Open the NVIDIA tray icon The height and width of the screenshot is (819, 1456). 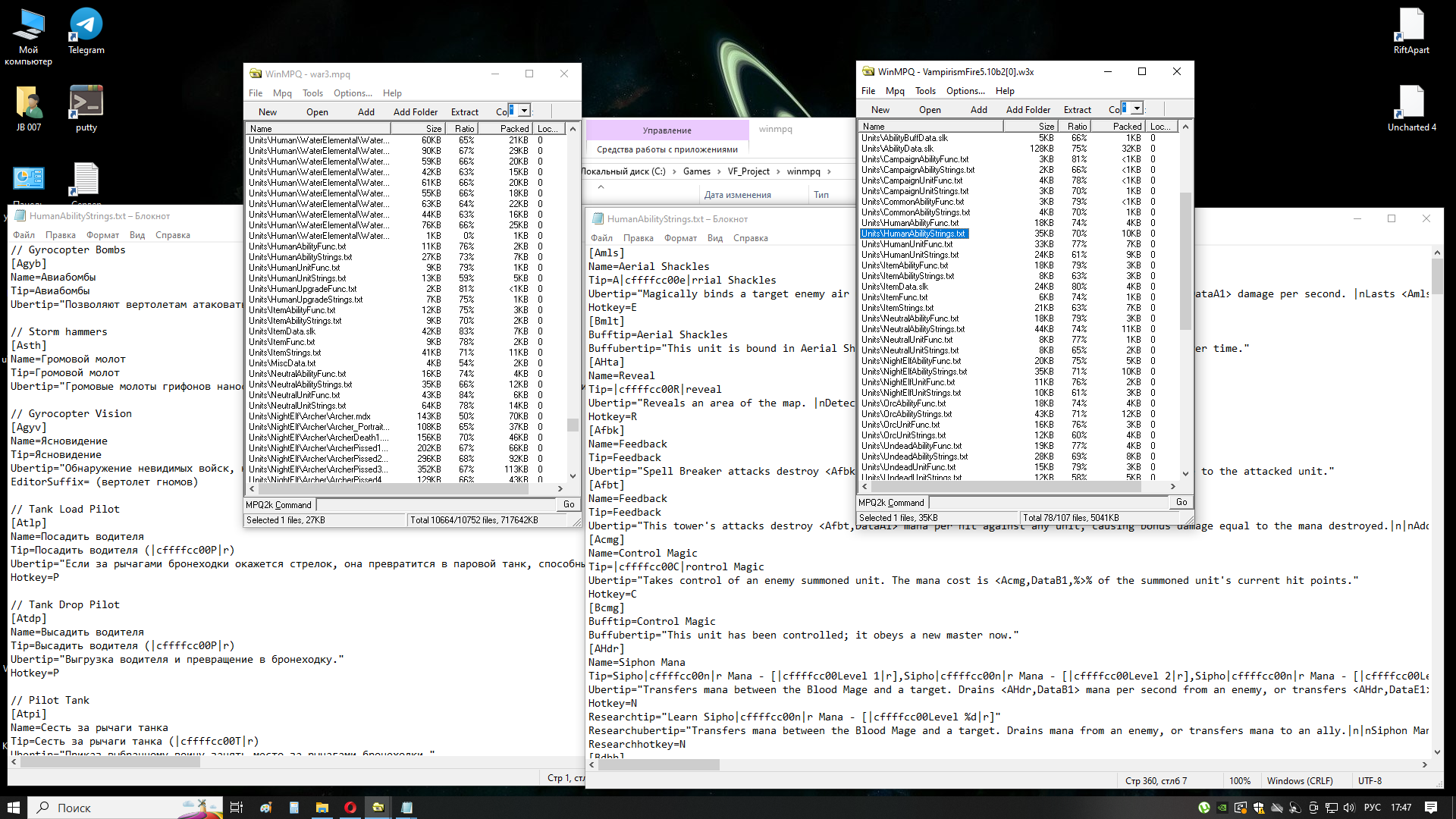coord(1222,808)
